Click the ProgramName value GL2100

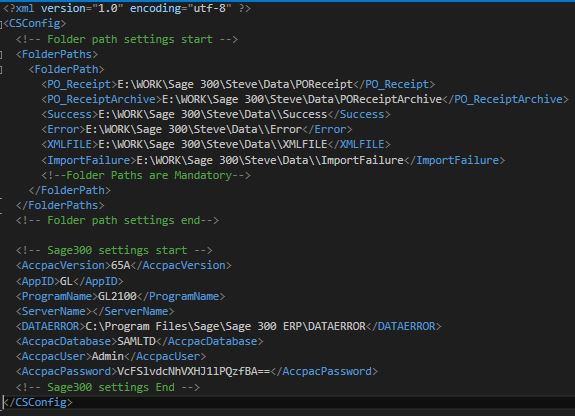coord(117,296)
